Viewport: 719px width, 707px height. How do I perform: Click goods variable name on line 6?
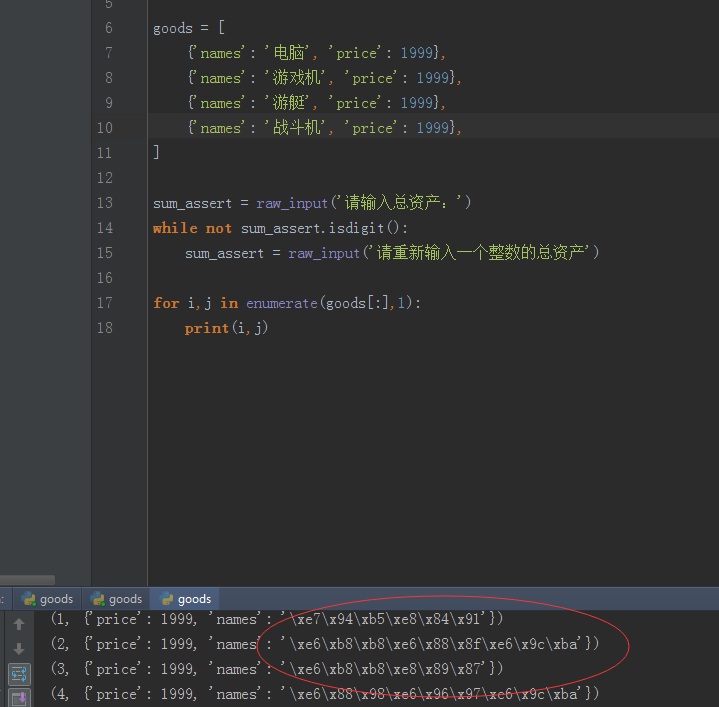[172, 28]
